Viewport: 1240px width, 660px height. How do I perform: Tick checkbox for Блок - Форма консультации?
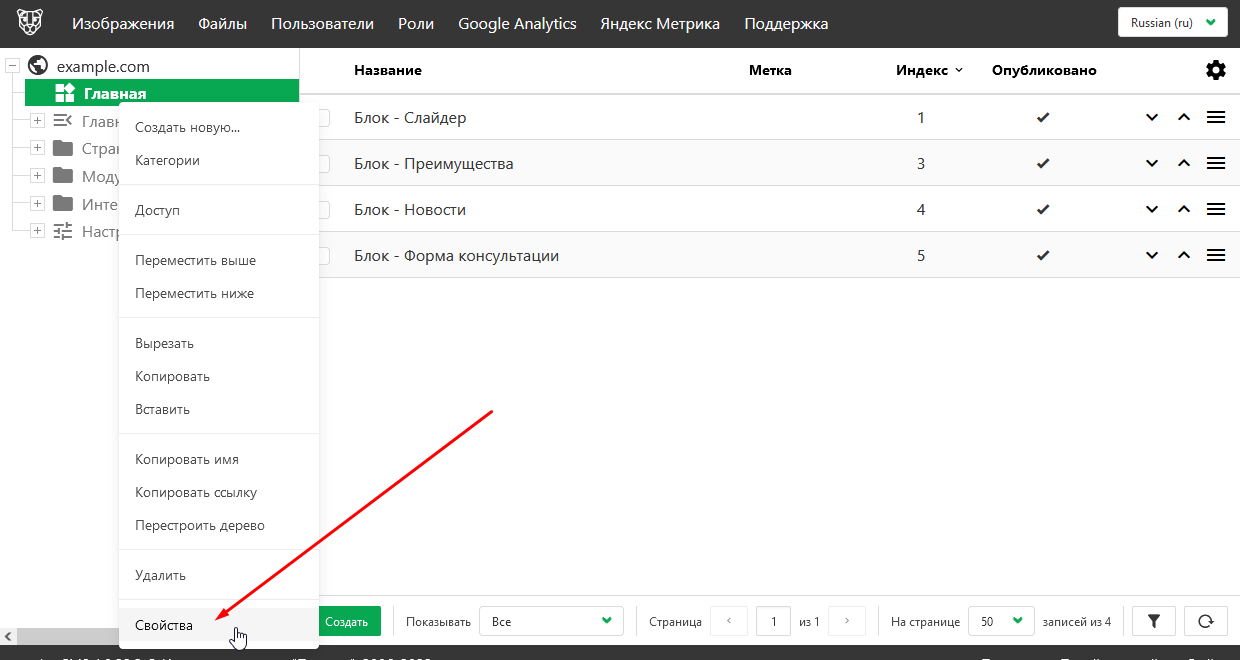(x=324, y=256)
